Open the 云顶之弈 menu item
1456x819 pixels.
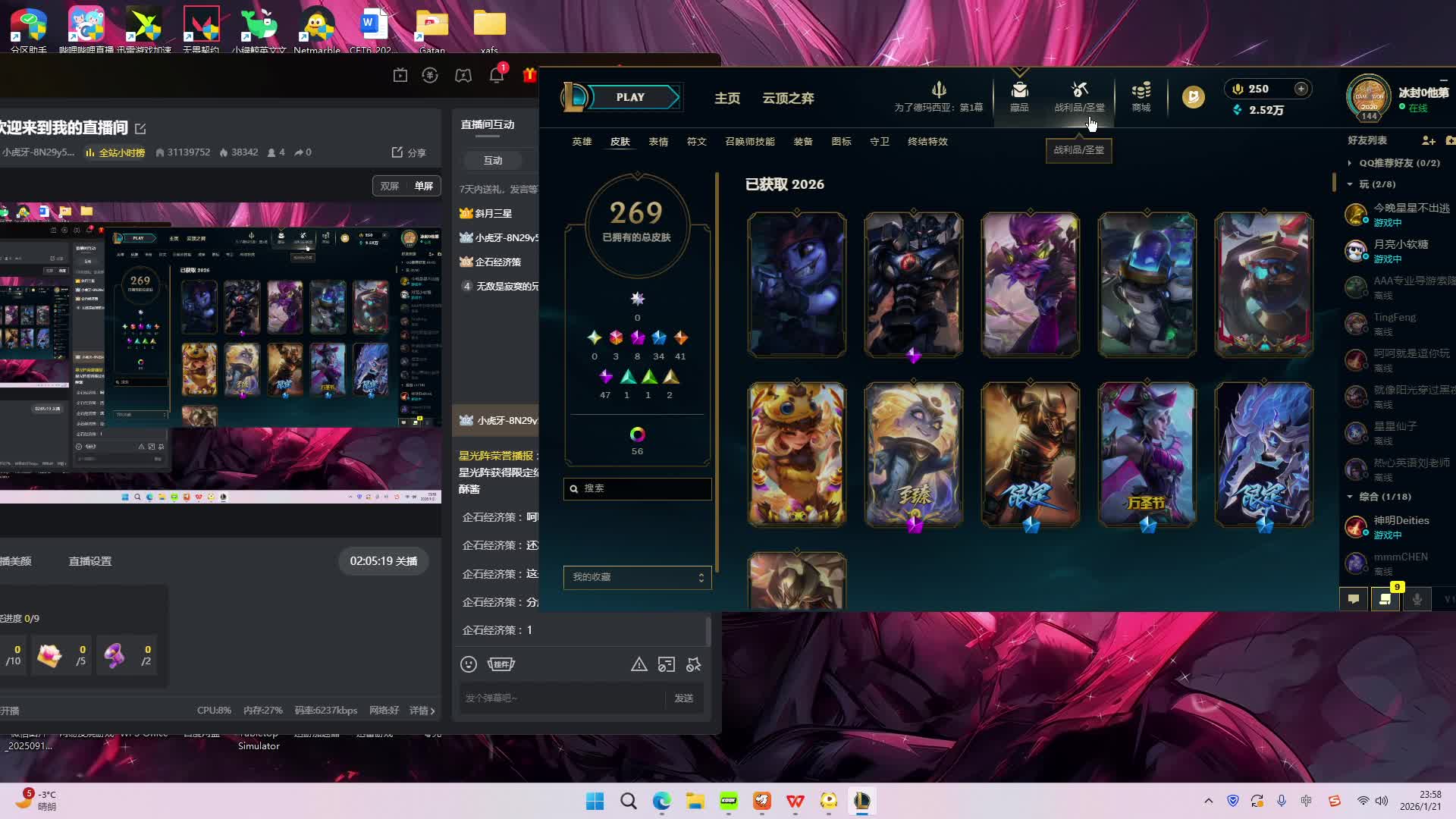(x=788, y=98)
